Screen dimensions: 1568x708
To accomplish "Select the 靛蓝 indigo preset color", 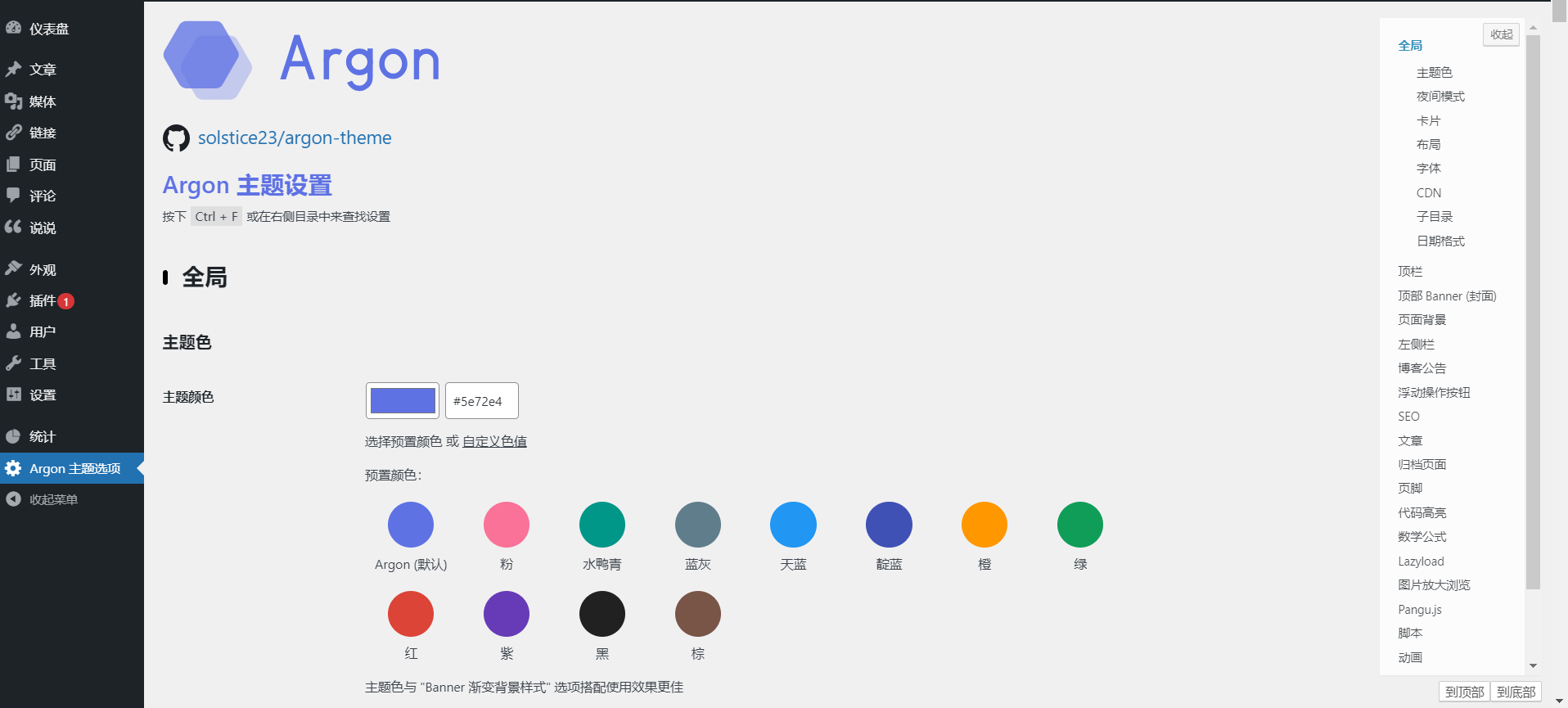I will 889,525.
